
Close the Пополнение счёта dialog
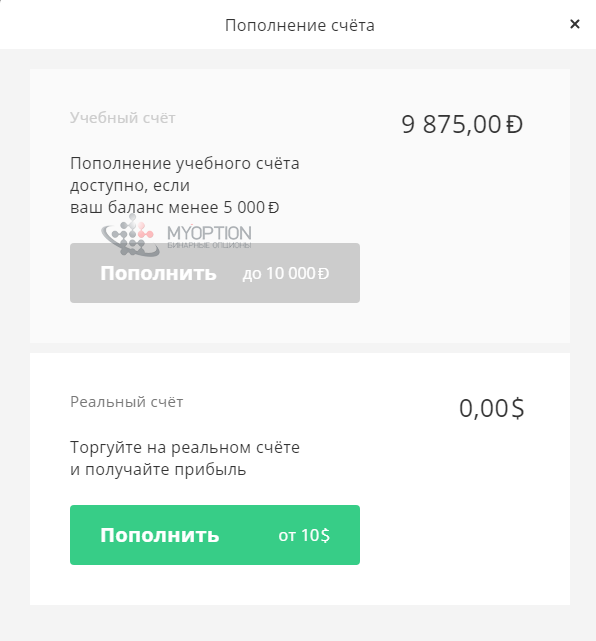(x=575, y=25)
